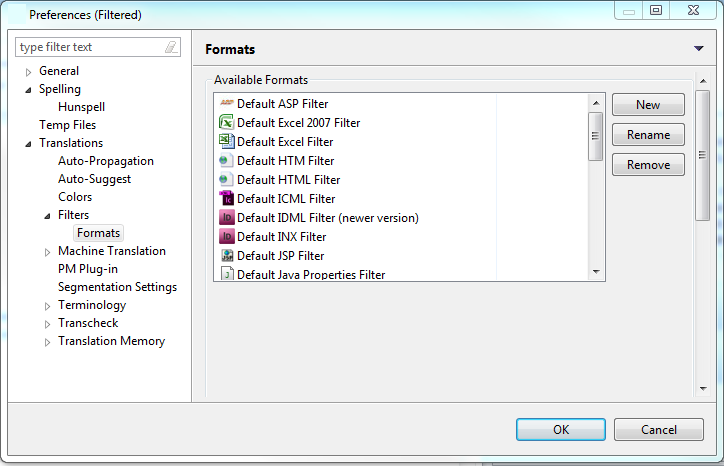Screen dimensions: 724x466
Task: Confirm preferences with the OK button
Action: tap(561, 430)
